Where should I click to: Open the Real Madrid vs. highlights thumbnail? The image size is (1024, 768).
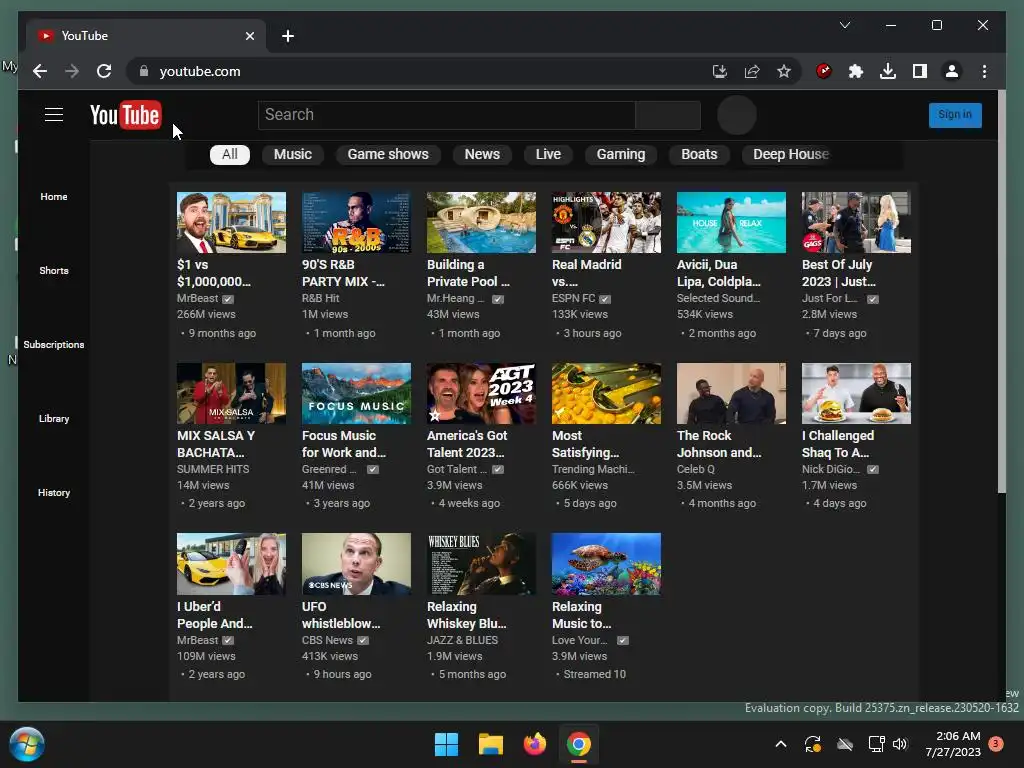pos(606,222)
